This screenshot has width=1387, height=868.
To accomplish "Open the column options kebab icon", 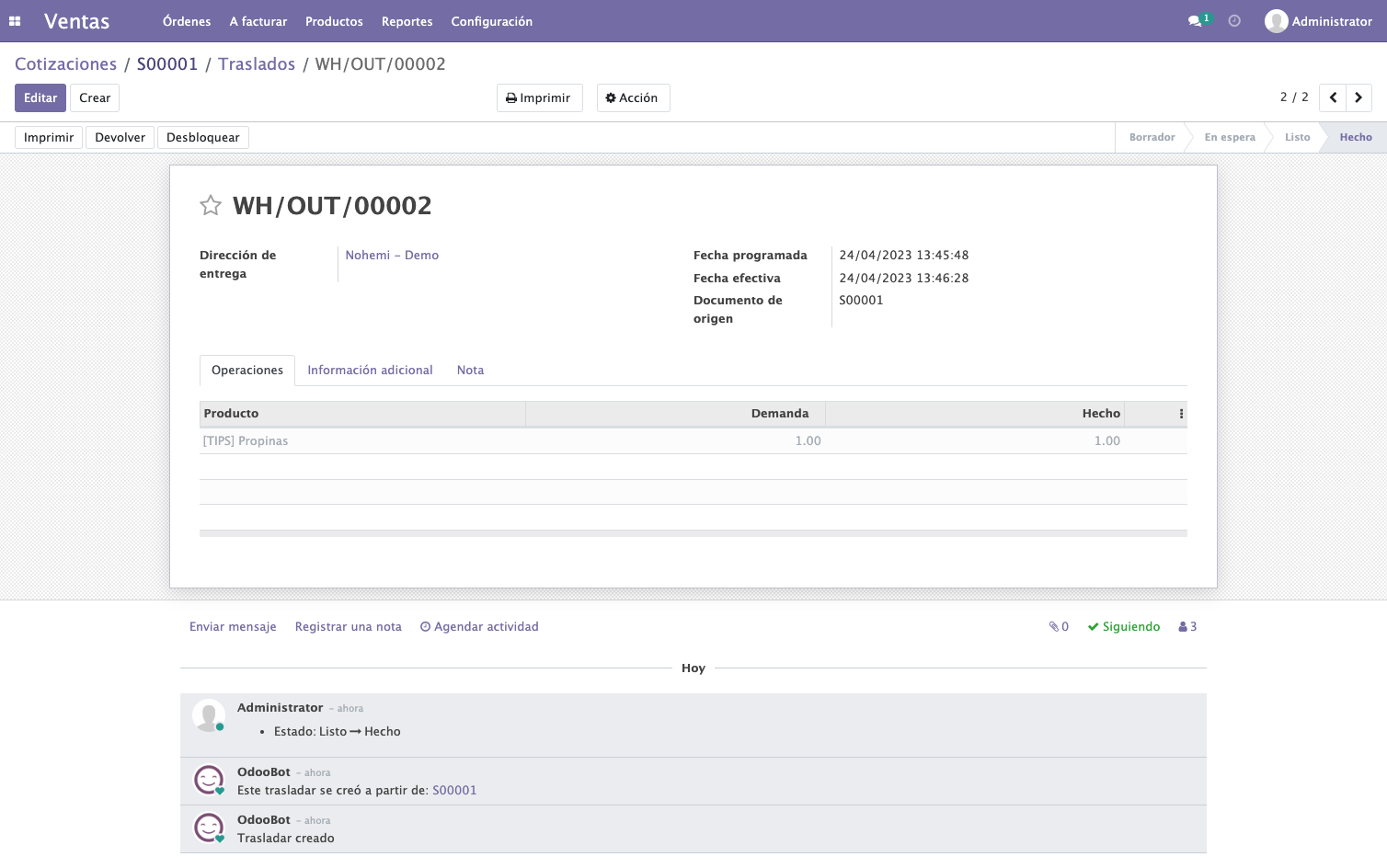I will click(1181, 414).
